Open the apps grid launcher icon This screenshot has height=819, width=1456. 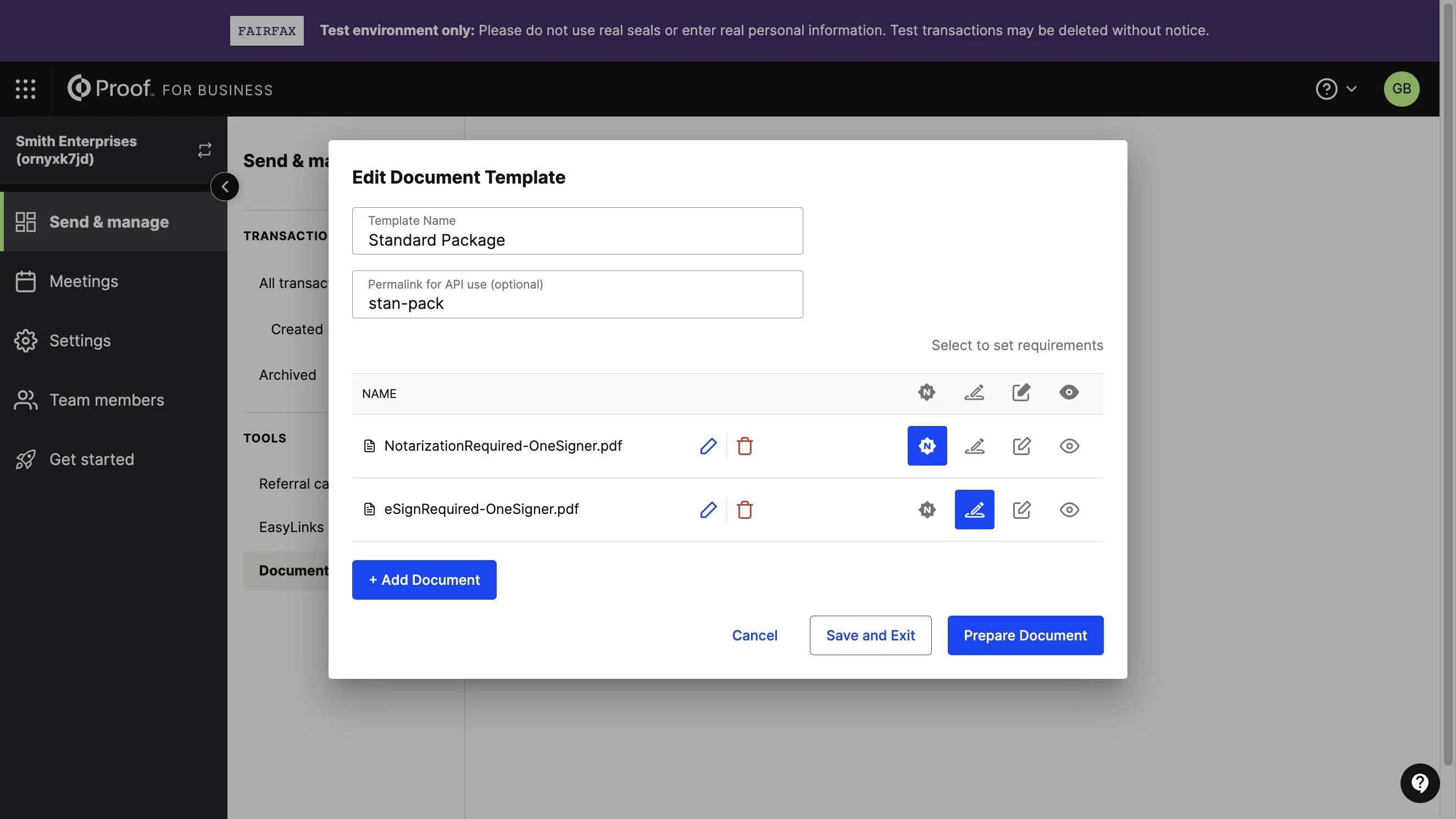point(25,89)
